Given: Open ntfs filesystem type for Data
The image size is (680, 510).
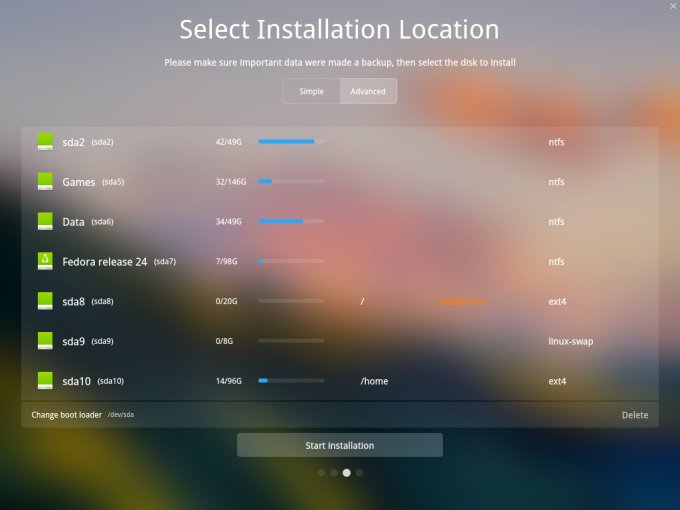Looking at the screenshot, I should [556, 222].
